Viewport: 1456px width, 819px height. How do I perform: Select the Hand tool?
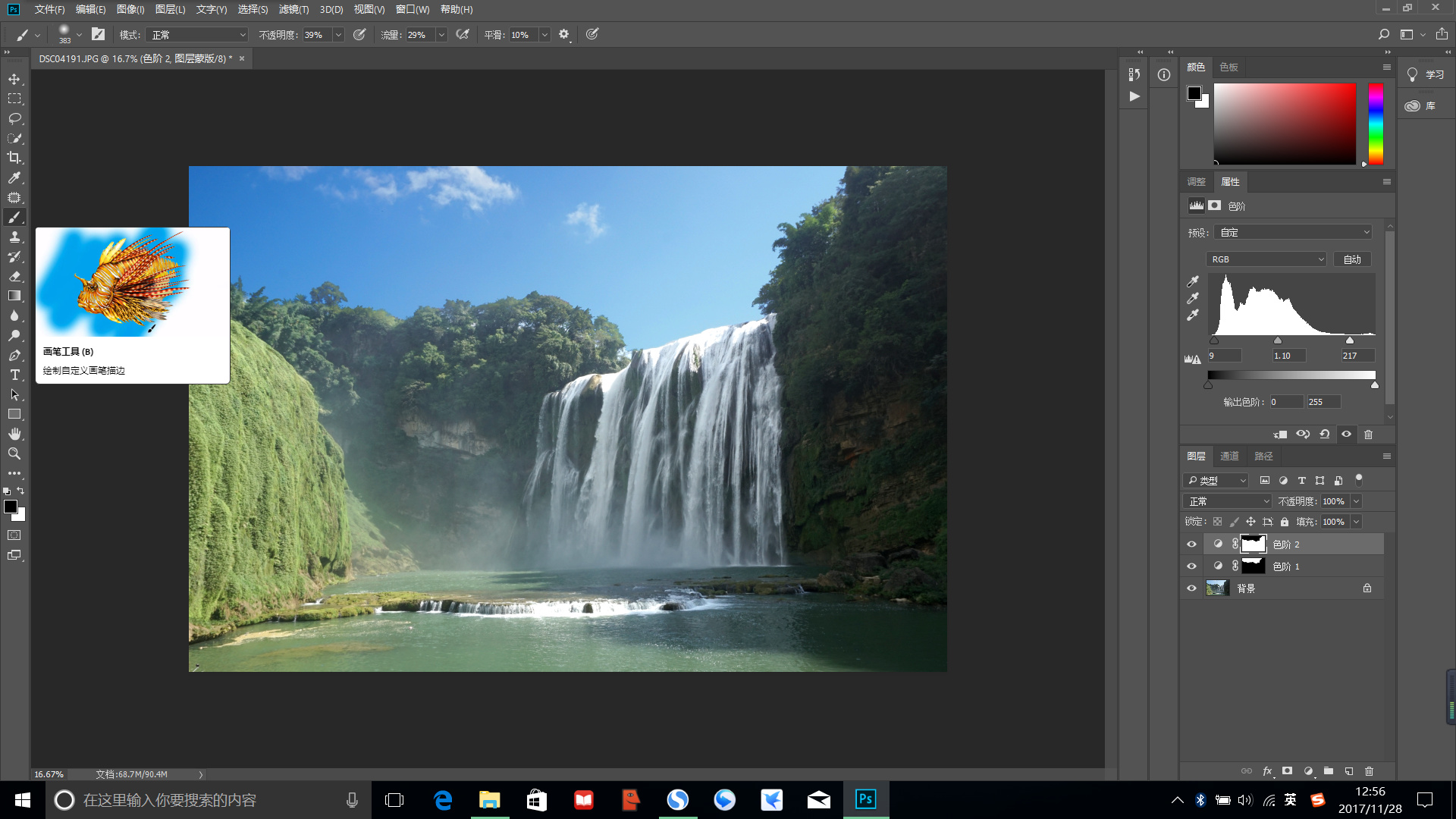14,434
